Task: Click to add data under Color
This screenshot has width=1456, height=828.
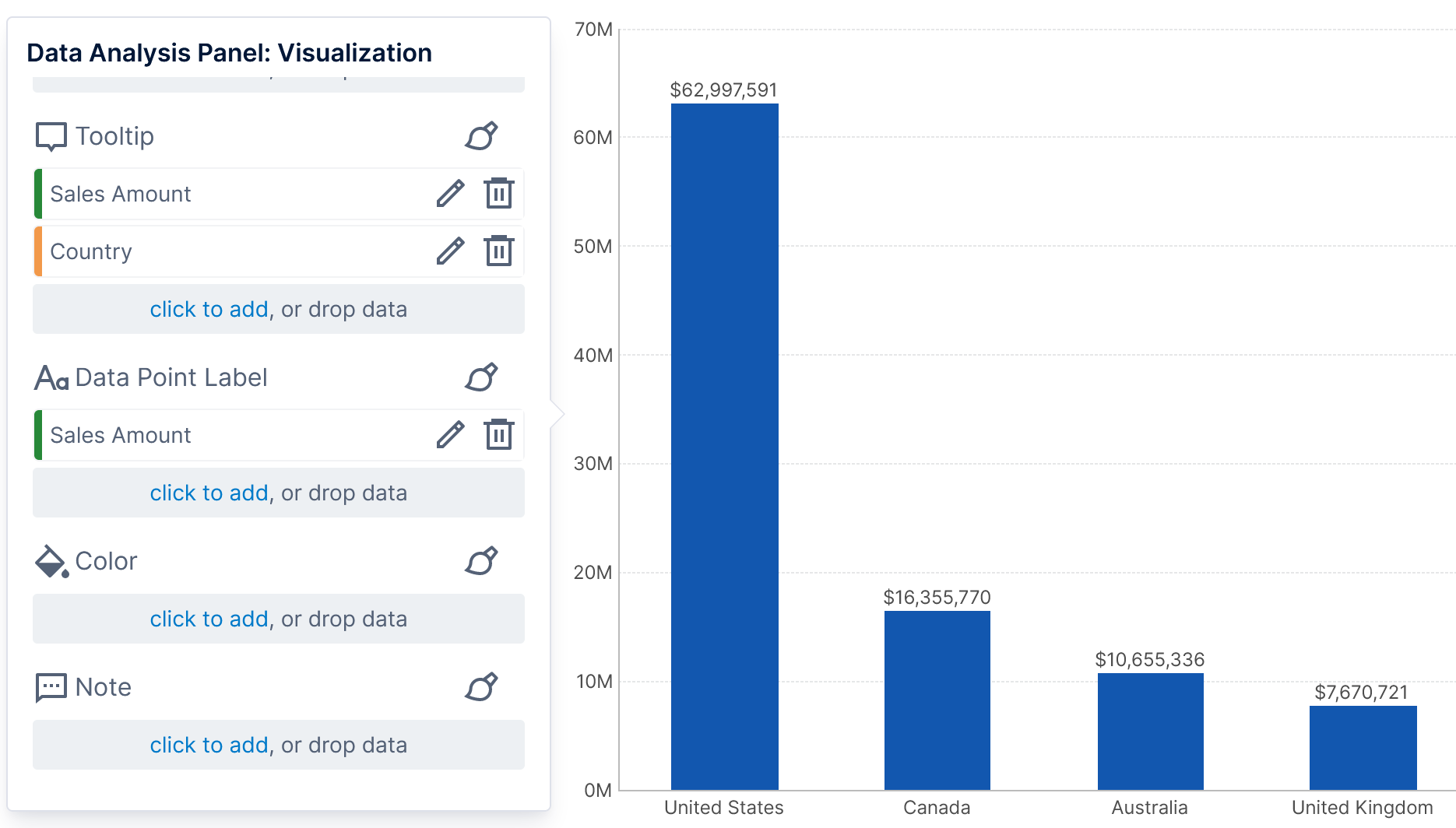Action: (209, 619)
